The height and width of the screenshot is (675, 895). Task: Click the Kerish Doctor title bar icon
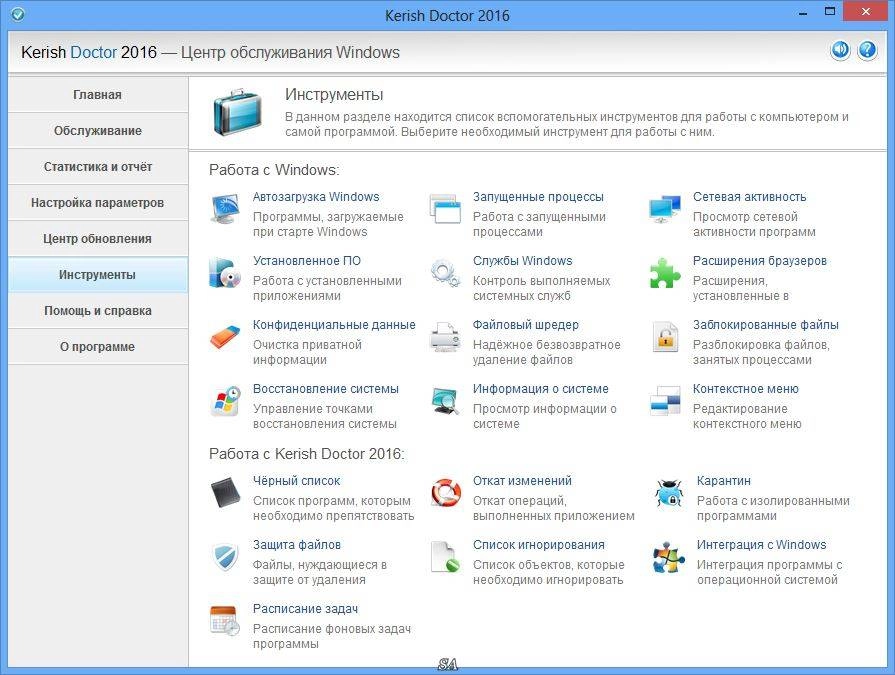click(18, 14)
